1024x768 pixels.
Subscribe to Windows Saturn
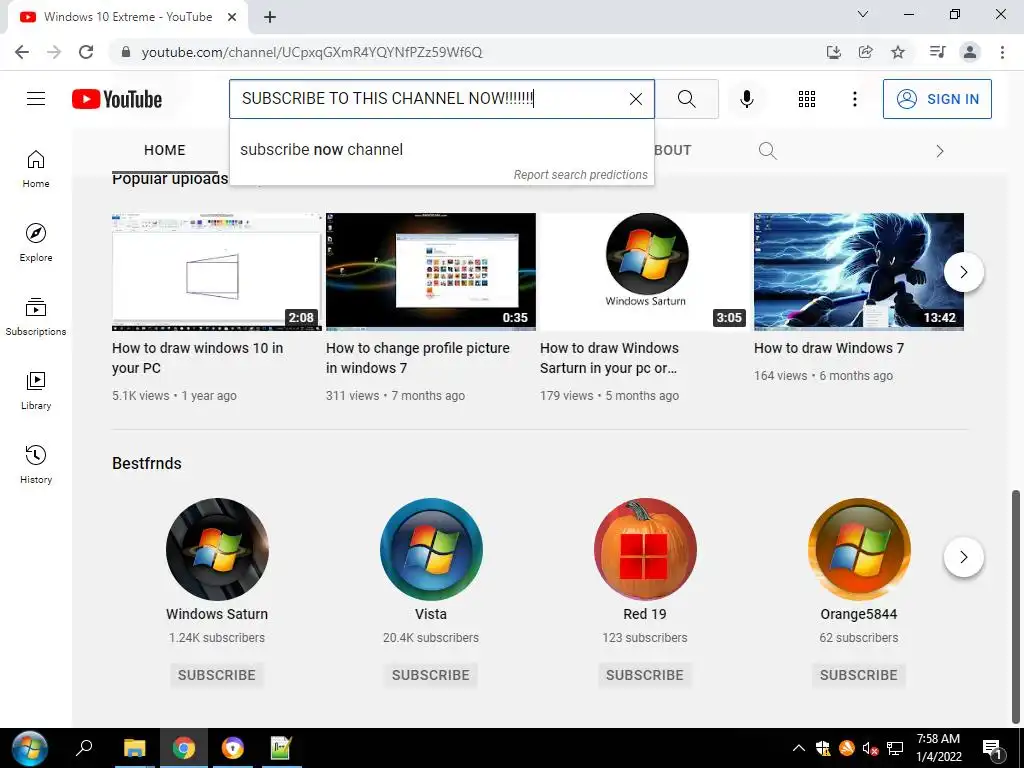(x=217, y=675)
